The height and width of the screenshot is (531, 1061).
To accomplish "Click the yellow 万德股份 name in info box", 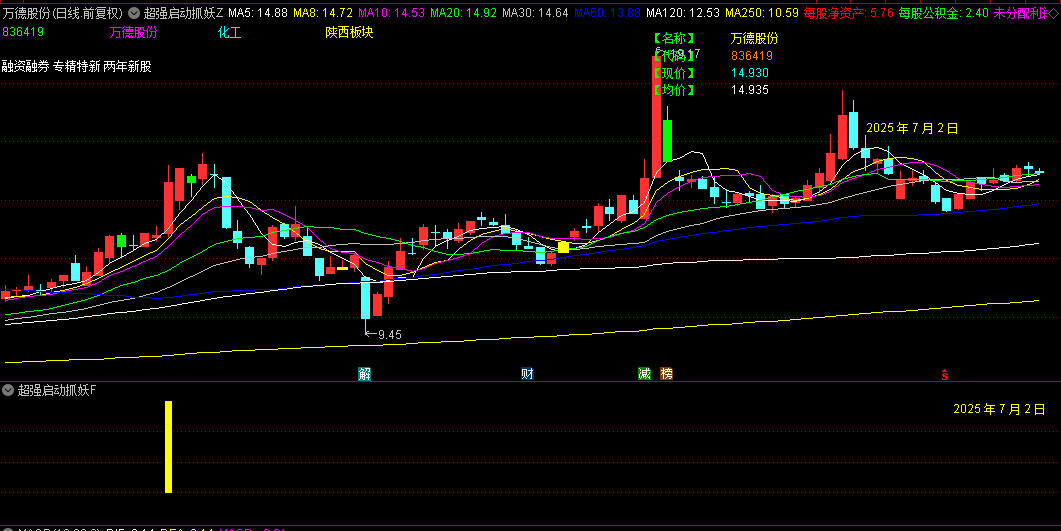I will point(754,39).
